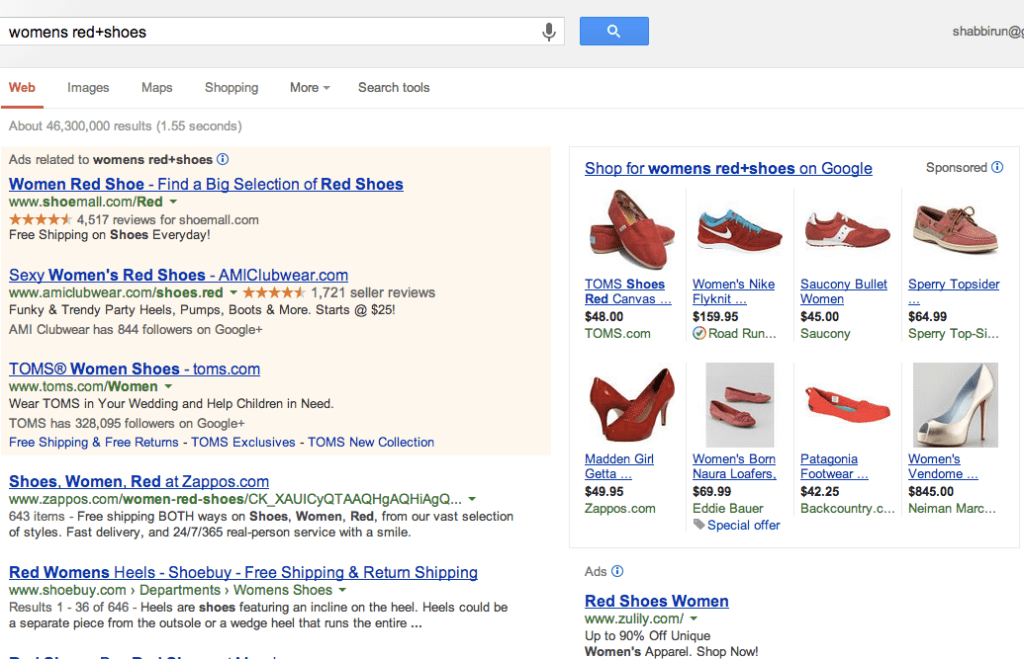Open dropdown arrow next to www.zulily.com/
The height and width of the screenshot is (659, 1024).
pyautogui.click(x=694, y=619)
